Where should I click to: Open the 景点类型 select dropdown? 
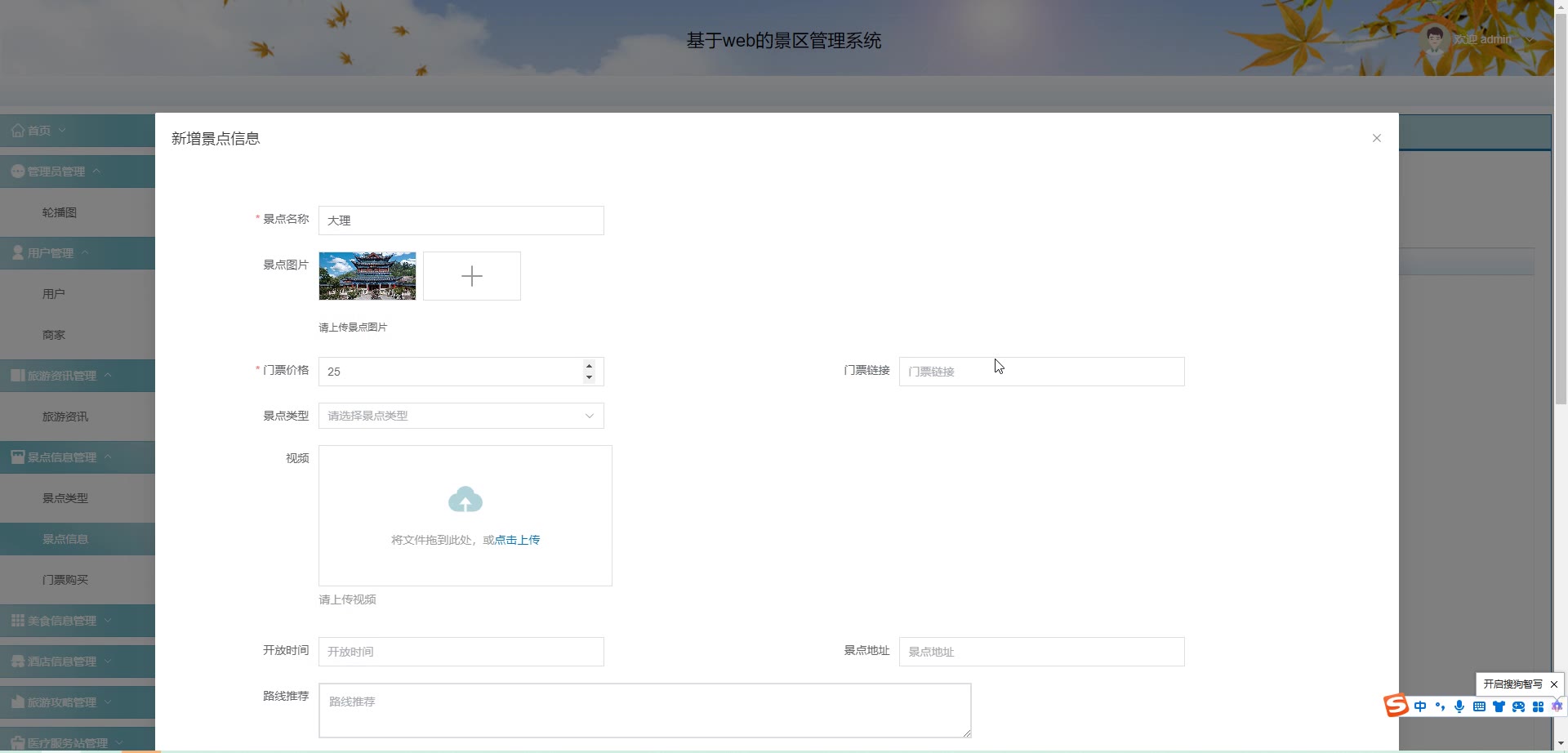(461, 416)
